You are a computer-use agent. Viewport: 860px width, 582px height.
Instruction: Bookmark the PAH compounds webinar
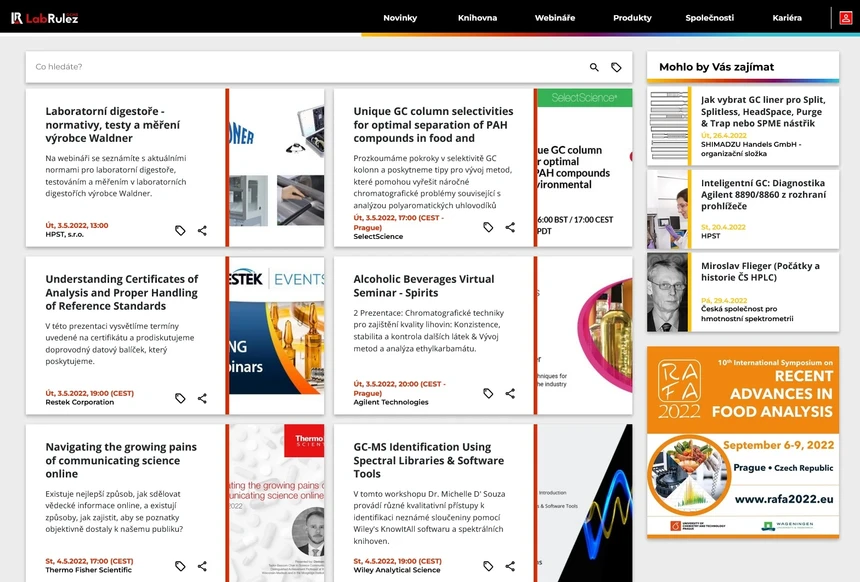[487, 227]
